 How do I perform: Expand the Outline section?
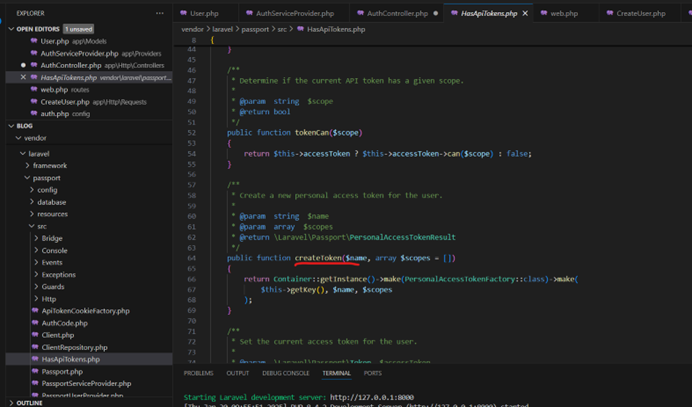[11, 403]
